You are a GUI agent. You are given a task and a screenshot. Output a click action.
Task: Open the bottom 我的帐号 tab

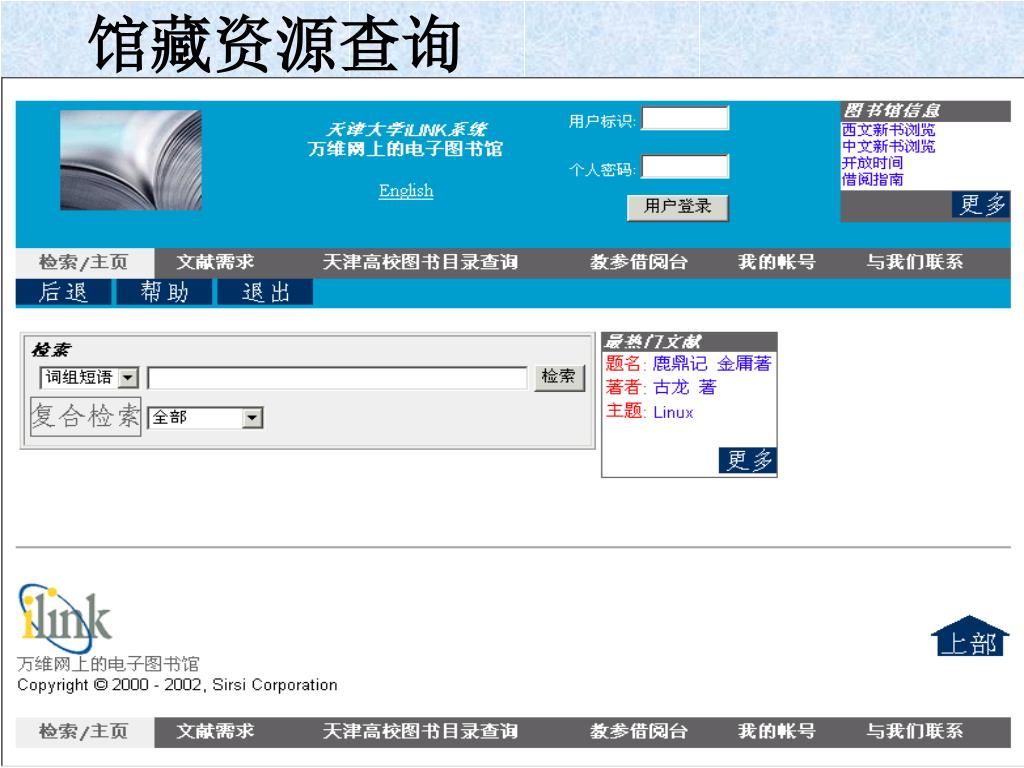(776, 731)
